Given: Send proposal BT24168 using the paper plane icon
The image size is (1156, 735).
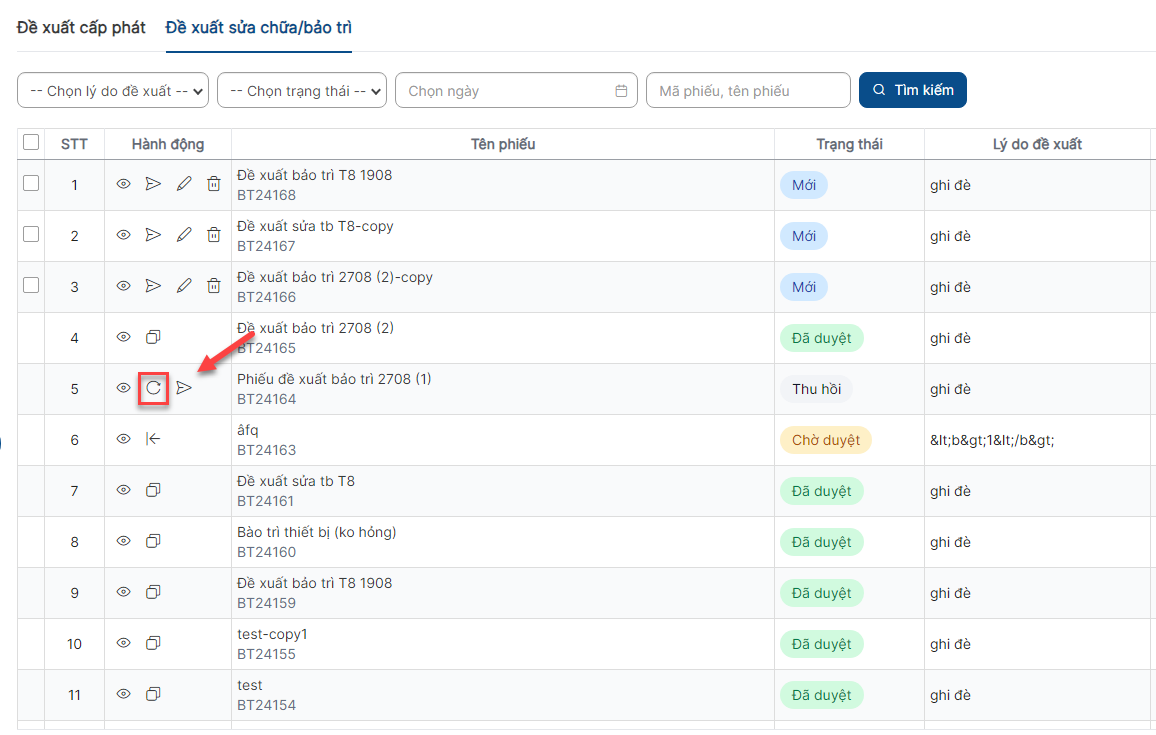Looking at the screenshot, I should click(x=153, y=184).
